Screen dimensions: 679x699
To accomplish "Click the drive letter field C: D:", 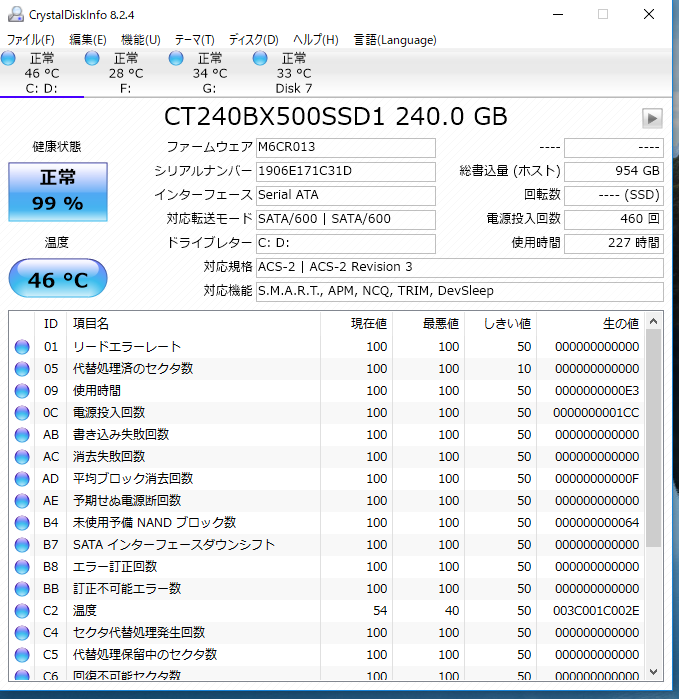I will pos(346,243).
